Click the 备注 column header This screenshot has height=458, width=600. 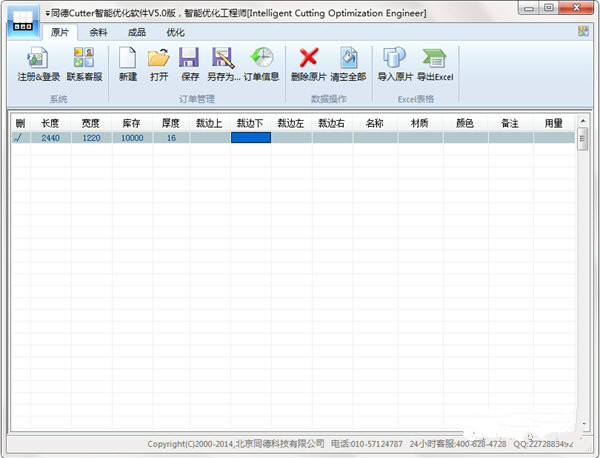(510, 123)
